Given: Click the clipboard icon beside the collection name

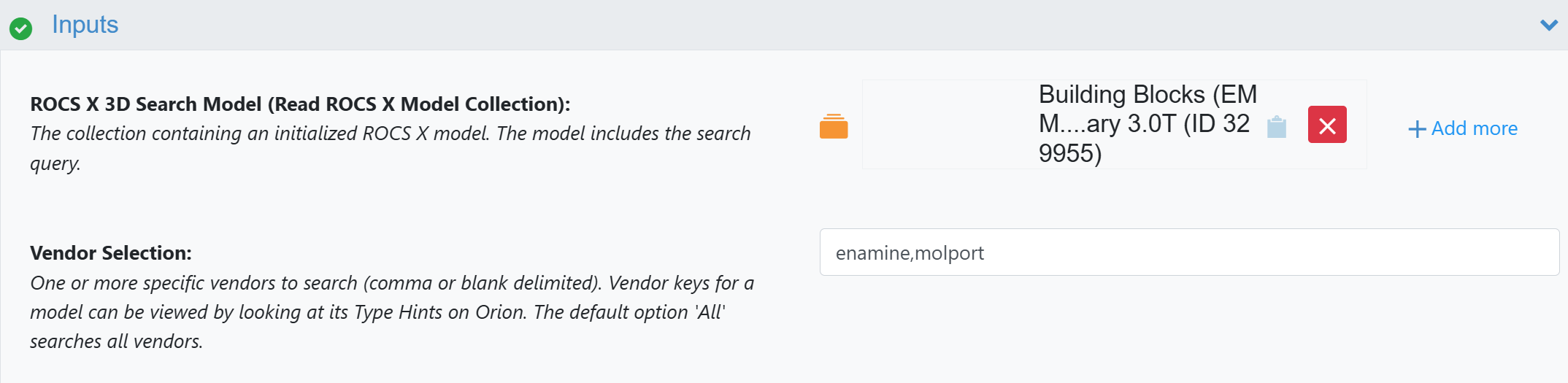Looking at the screenshot, I should point(1276,127).
